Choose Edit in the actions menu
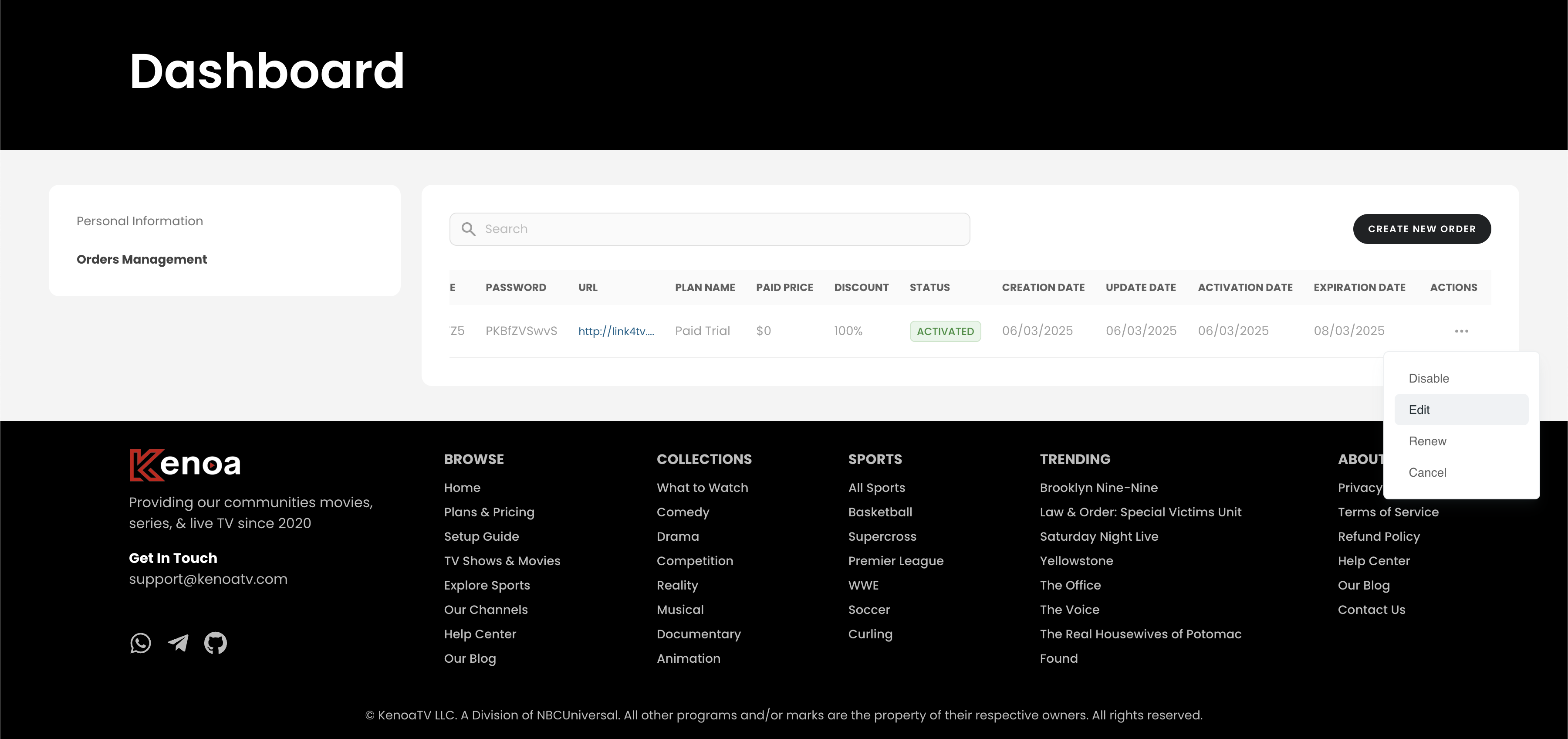1568x739 pixels. point(1461,410)
